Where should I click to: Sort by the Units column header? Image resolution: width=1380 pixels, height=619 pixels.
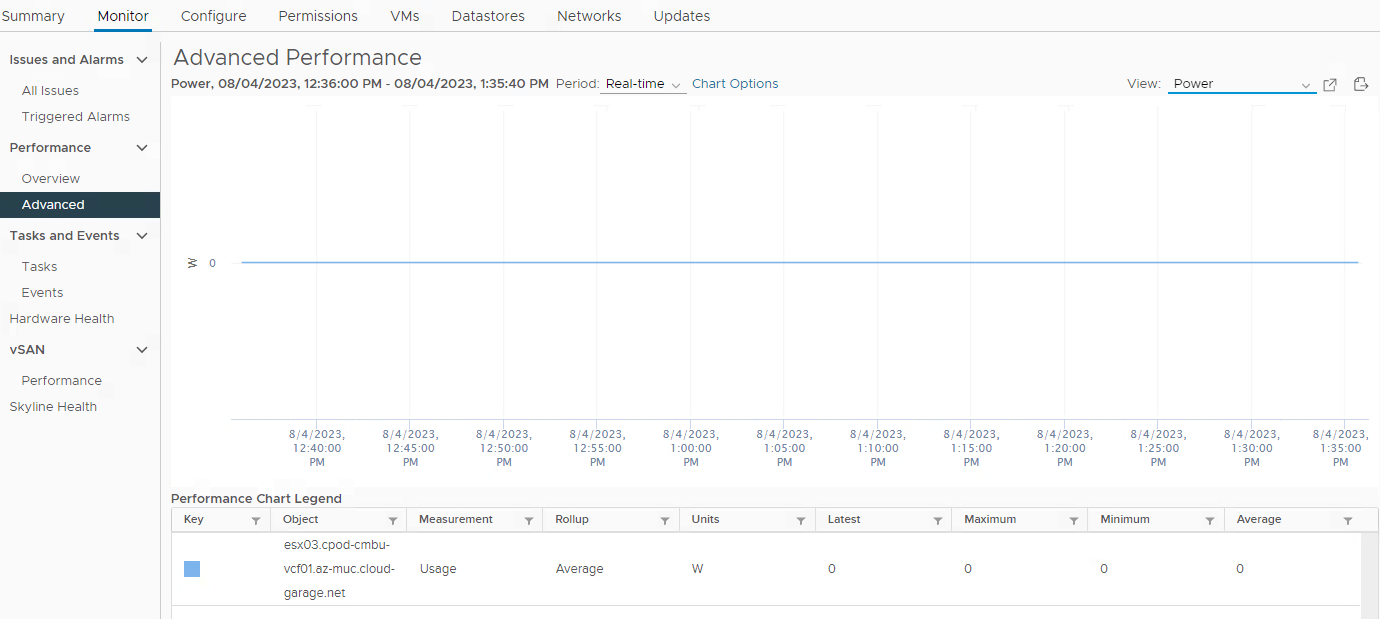pyautogui.click(x=705, y=520)
